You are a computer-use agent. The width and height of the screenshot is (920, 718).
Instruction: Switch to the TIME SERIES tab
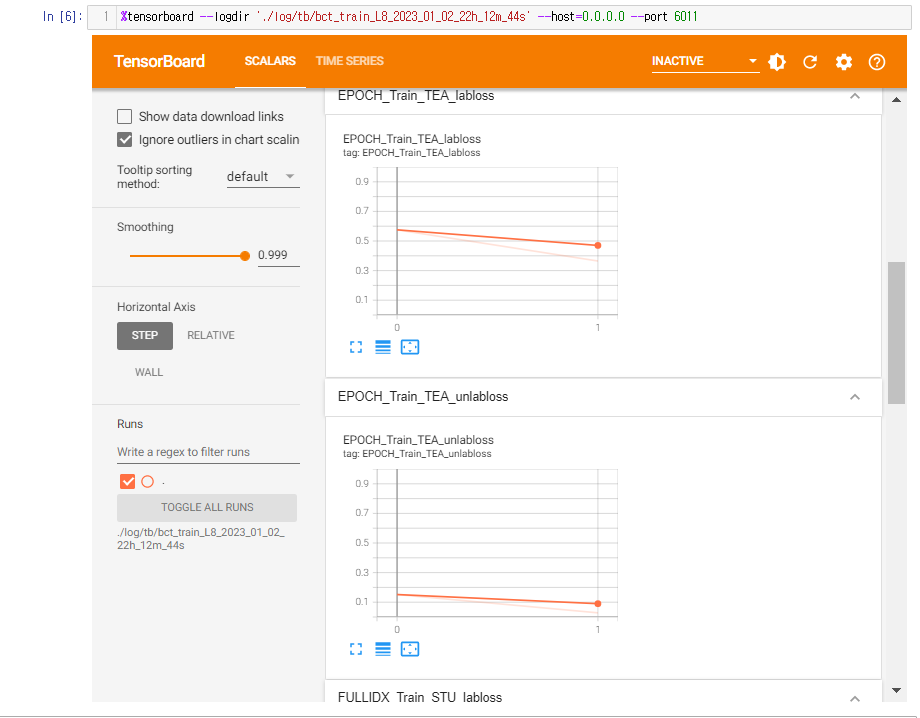click(x=350, y=61)
